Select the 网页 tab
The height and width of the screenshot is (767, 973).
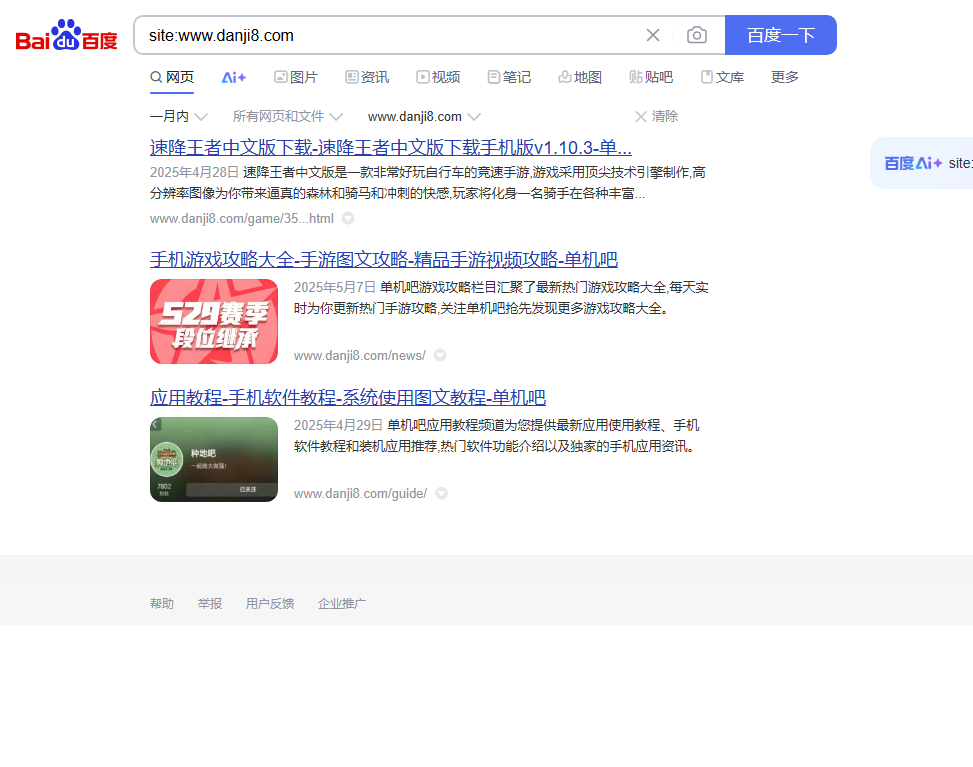pyautogui.click(x=172, y=77)
